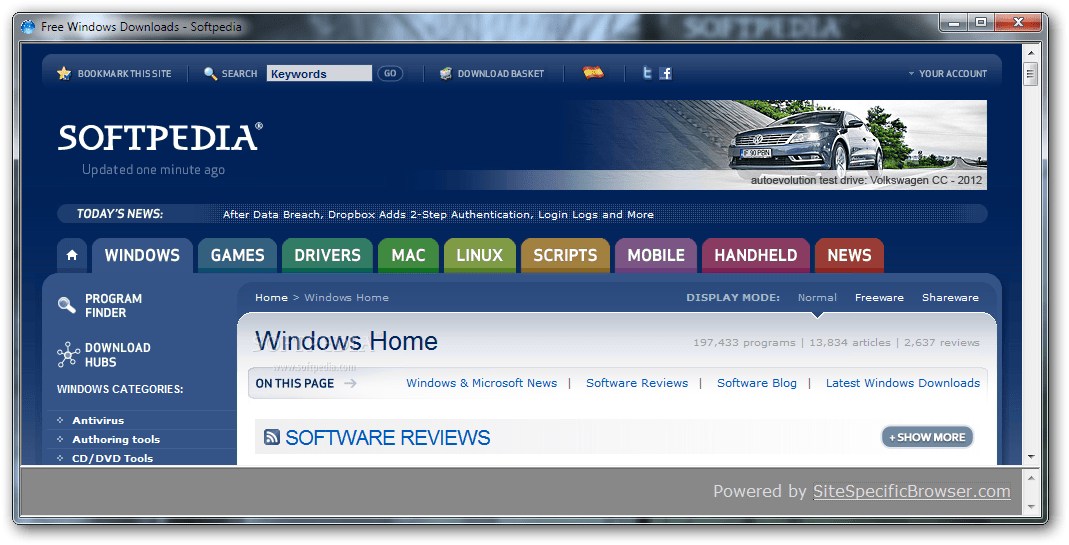Open the Antivirus category
Screen dimensions: 1069x545
98,420
